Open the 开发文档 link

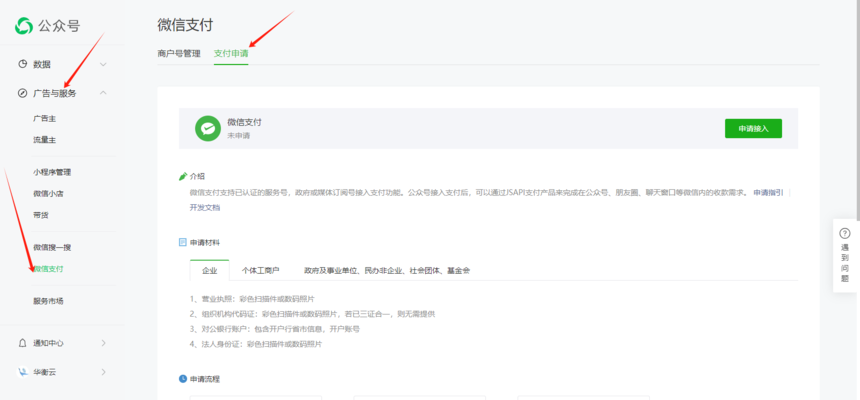pyautogui.click(x=205, y=208)
